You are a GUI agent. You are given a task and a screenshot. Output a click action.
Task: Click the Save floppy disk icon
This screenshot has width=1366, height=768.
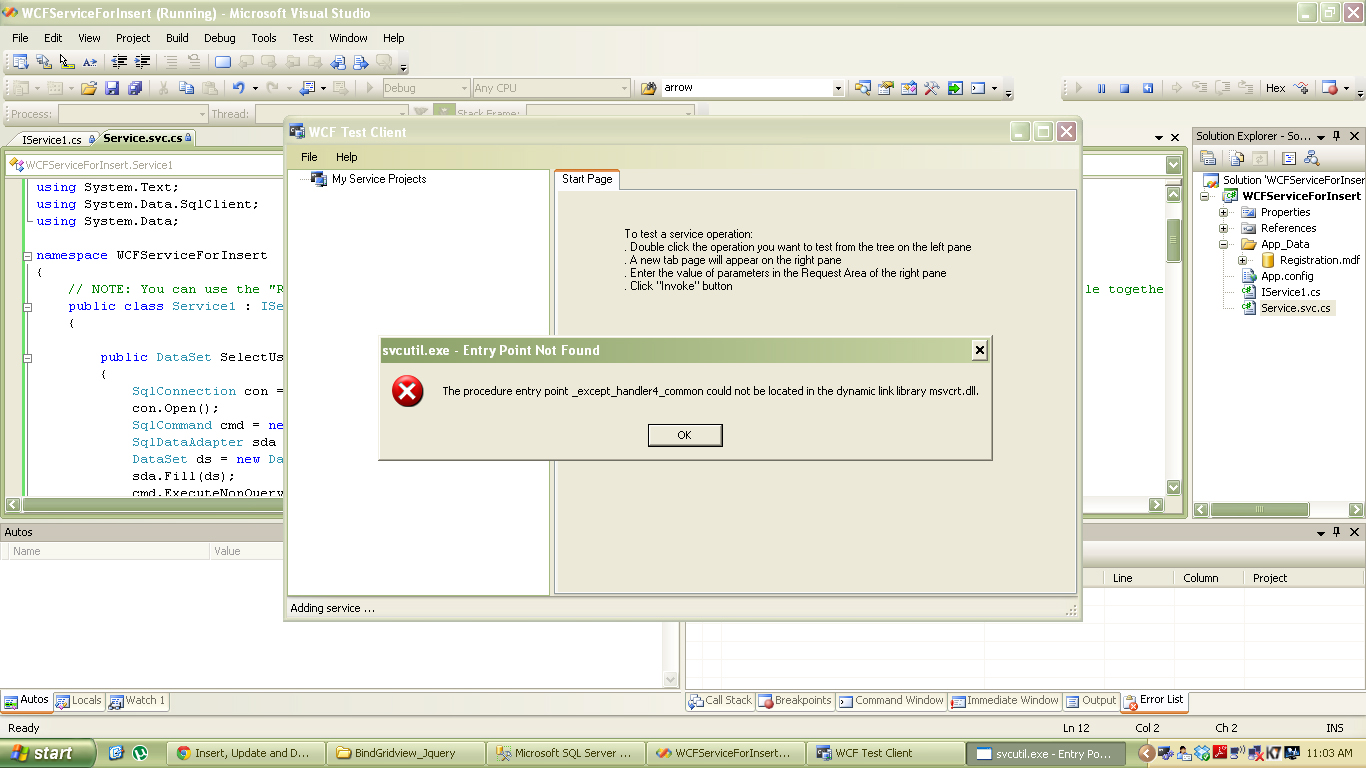(112, 88)
